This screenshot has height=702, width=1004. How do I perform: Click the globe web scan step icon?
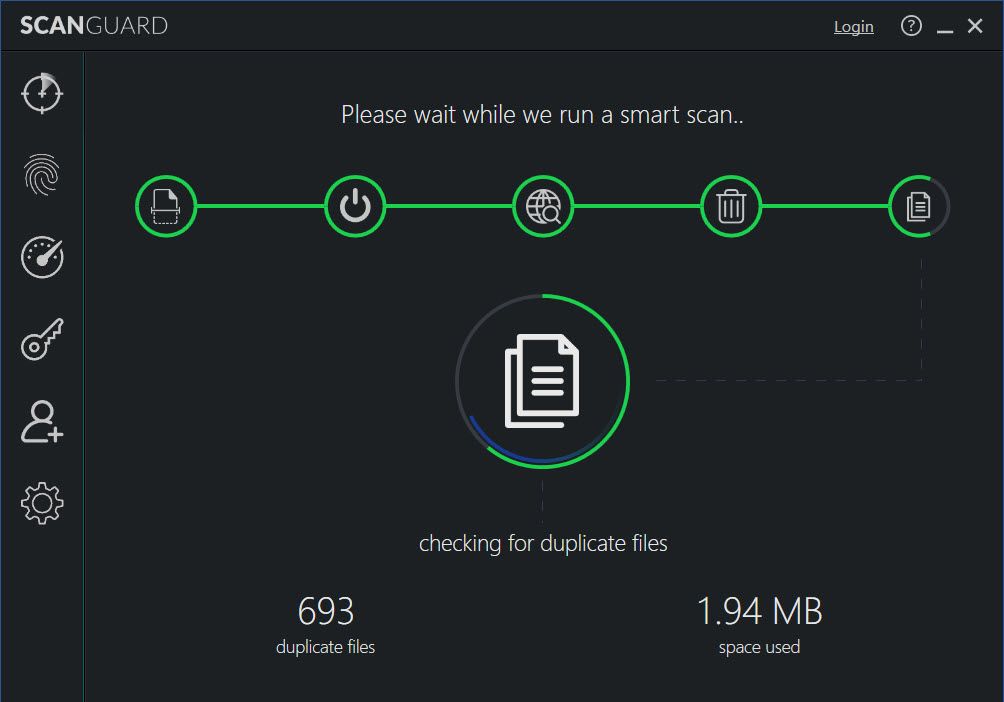coord(542,206)
